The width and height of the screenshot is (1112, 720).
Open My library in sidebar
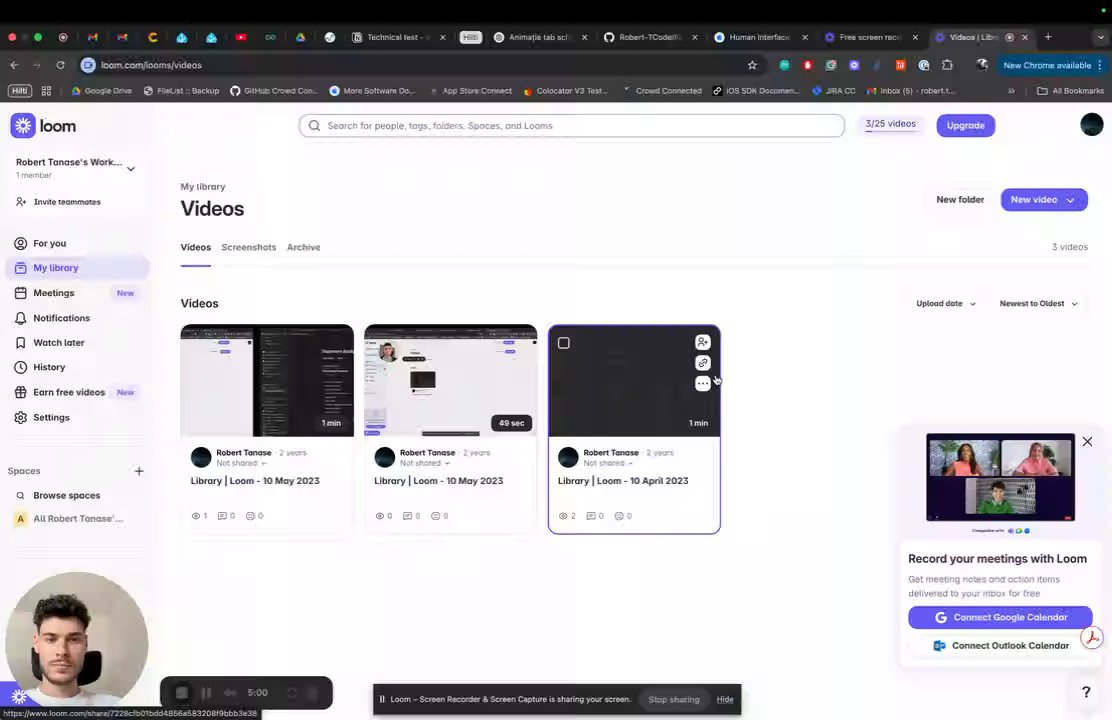(77, 267)
